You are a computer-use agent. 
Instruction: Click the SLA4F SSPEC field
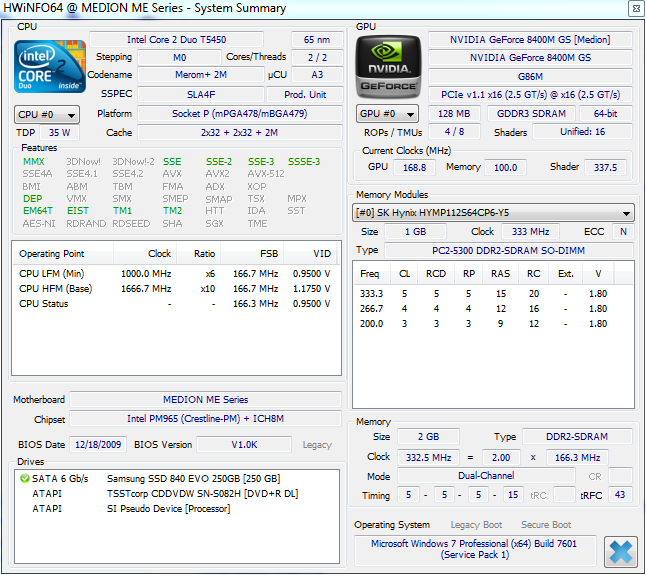click(201, 95)
